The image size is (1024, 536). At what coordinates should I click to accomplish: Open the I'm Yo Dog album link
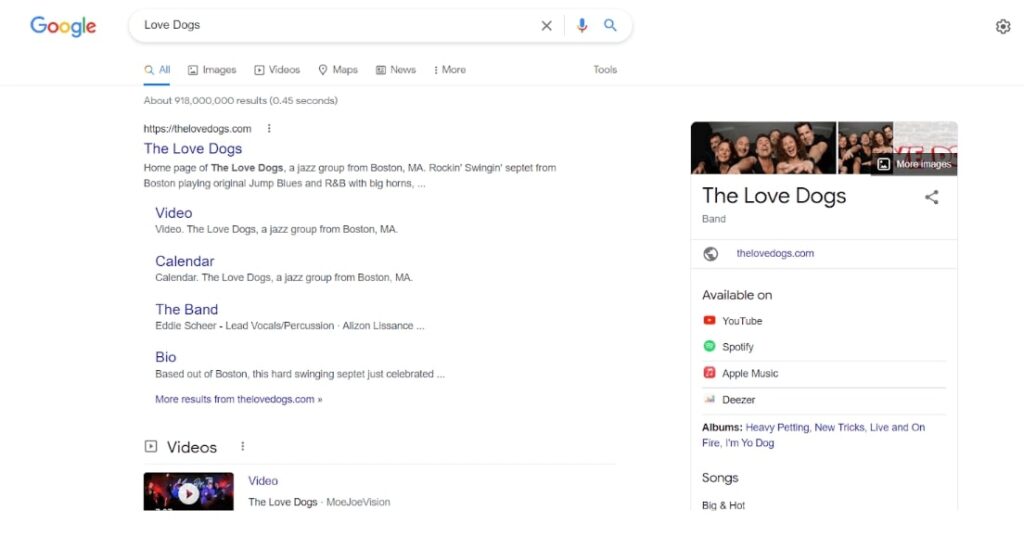[x=750, y=443]
